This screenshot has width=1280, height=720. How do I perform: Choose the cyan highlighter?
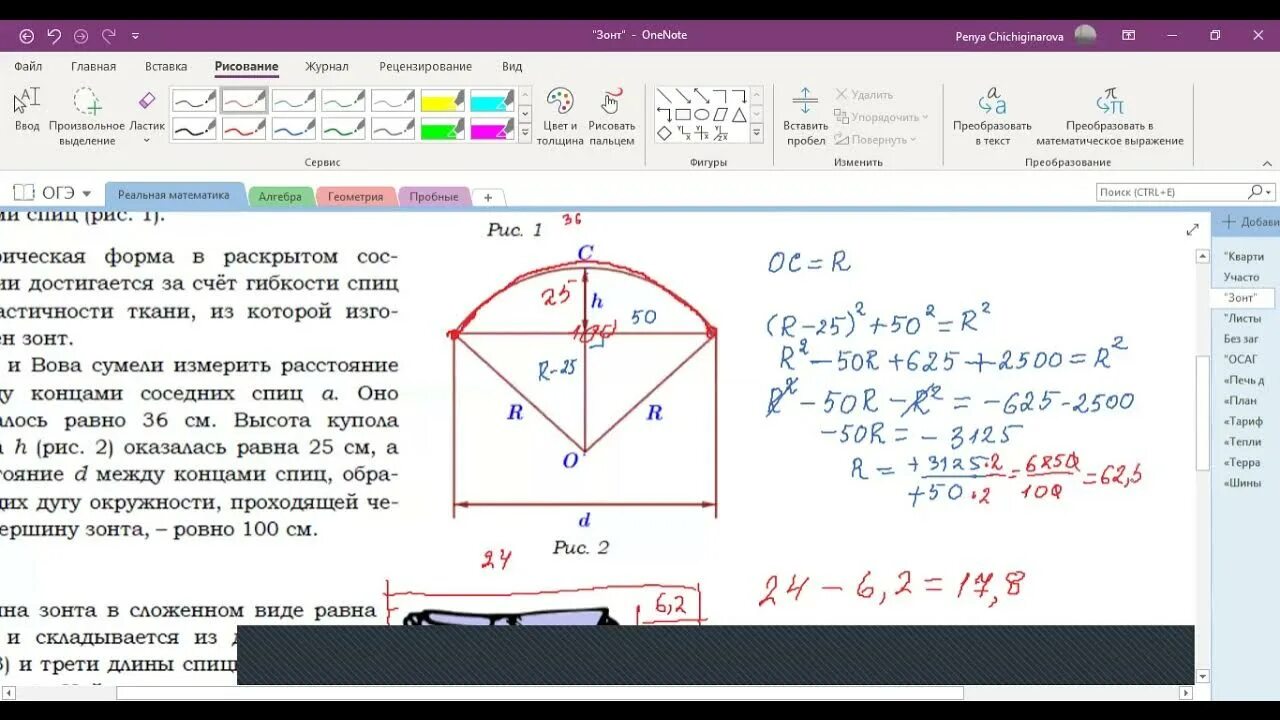tap(492, 101)
